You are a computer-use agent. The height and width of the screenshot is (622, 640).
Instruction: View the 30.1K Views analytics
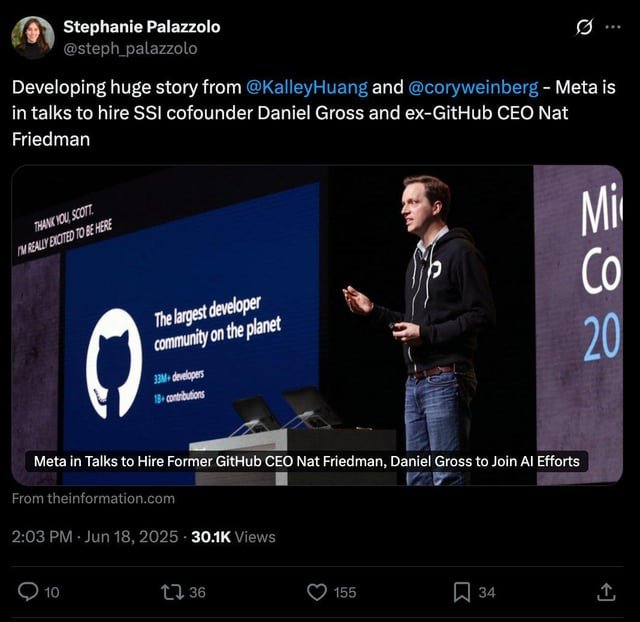coord(233,536)
